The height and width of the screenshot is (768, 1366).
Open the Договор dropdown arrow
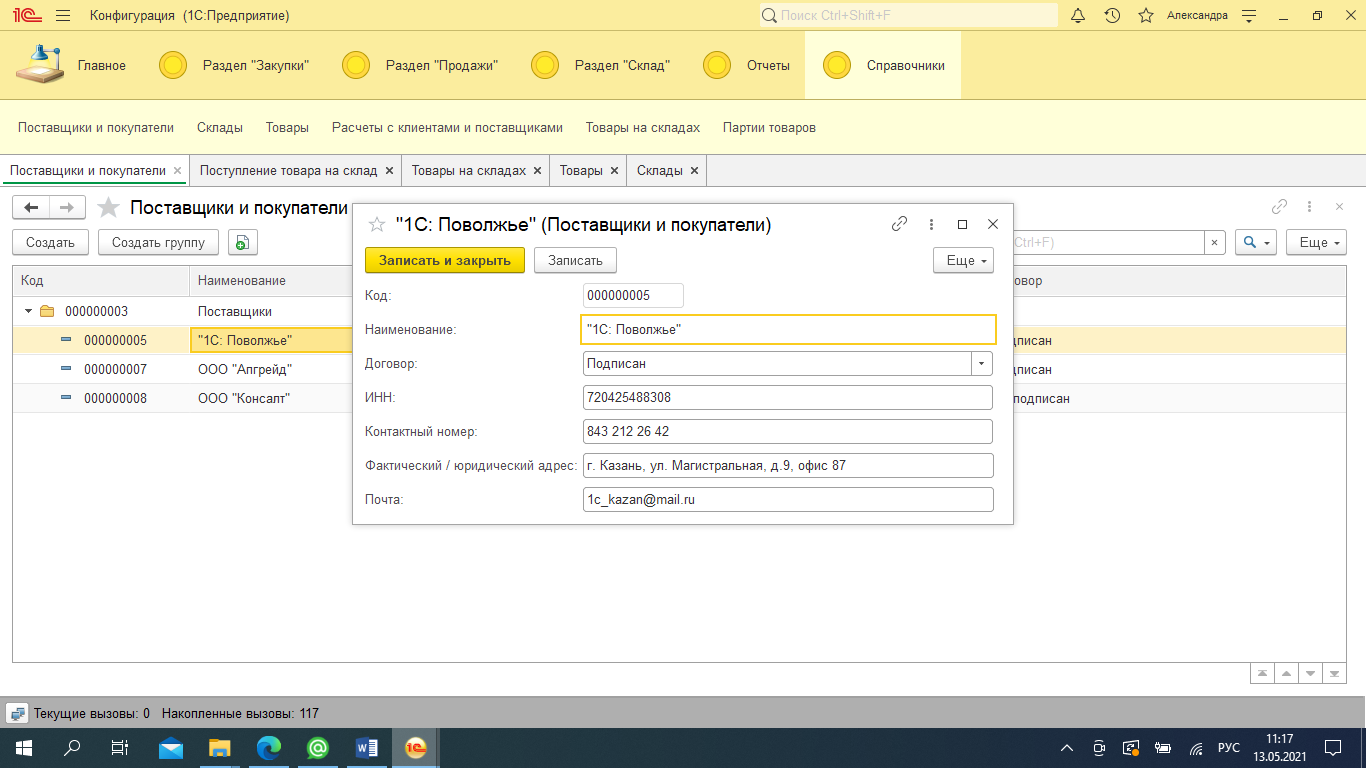pyautogui.click(x=983, y=363)
